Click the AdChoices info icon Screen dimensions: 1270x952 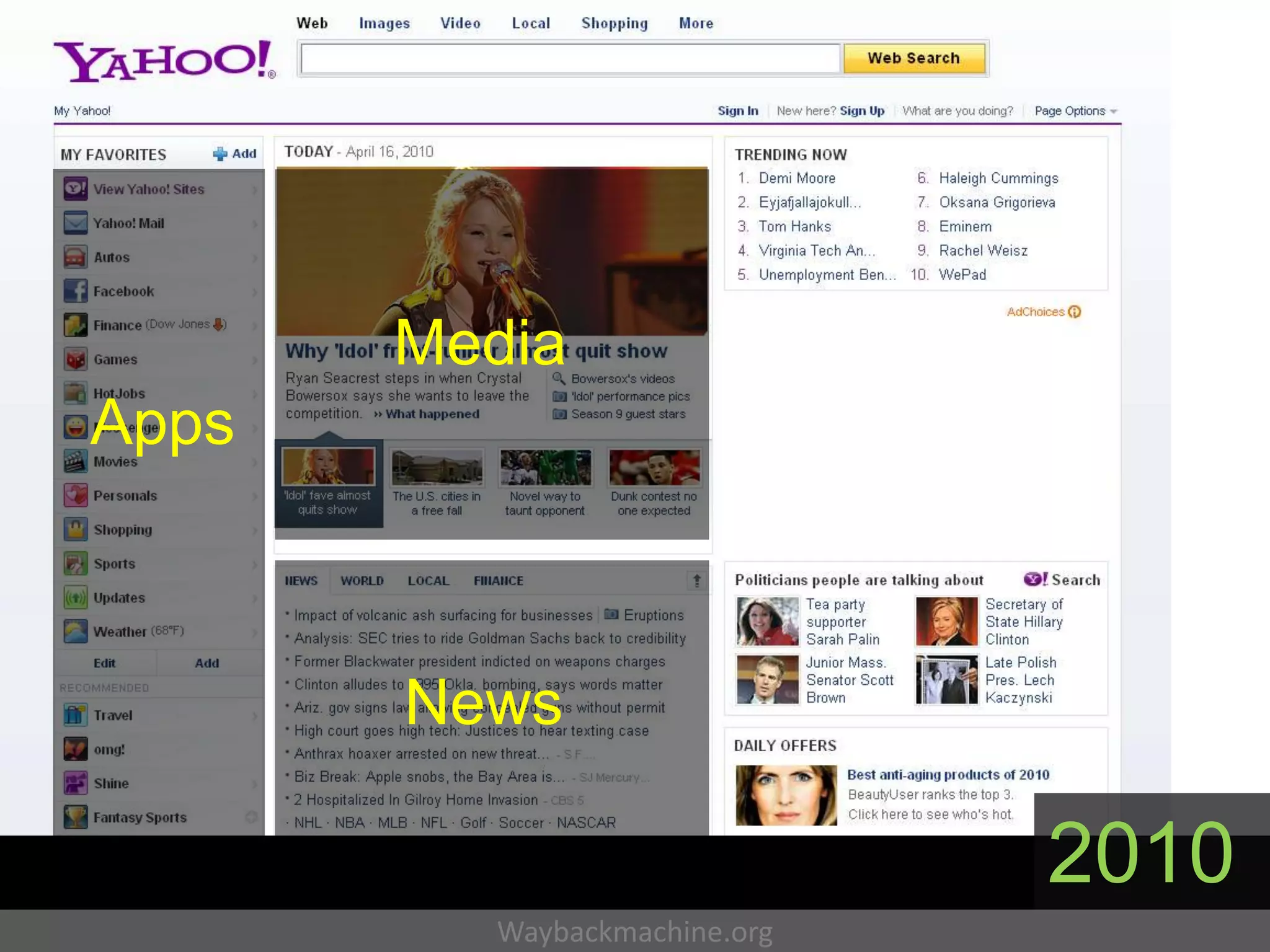[x=1075, y=312]
